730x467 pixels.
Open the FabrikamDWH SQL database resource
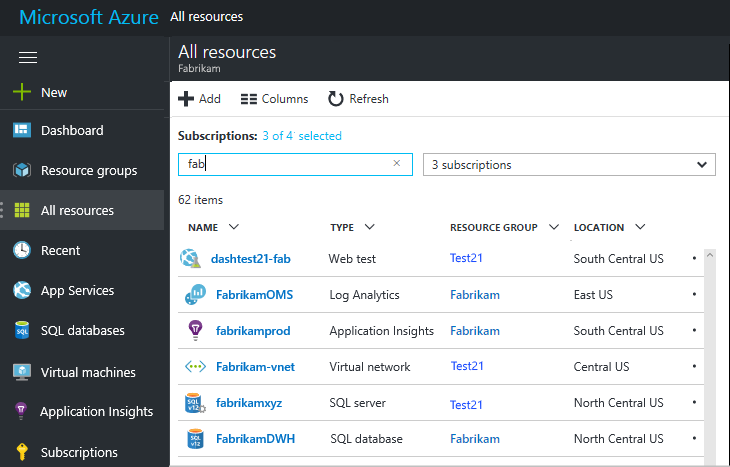point(255,439)
